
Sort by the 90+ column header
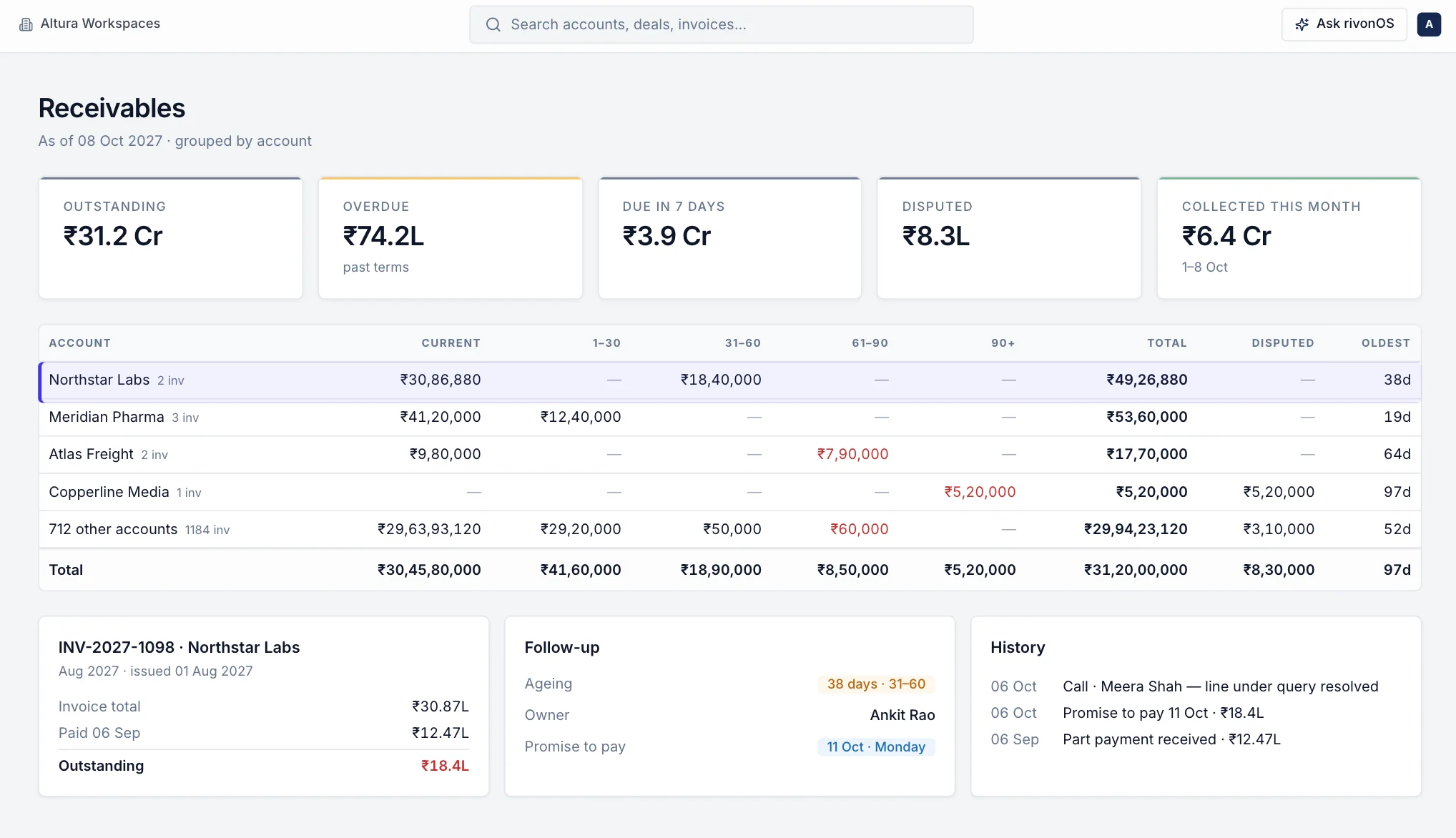coord(1003,343)
